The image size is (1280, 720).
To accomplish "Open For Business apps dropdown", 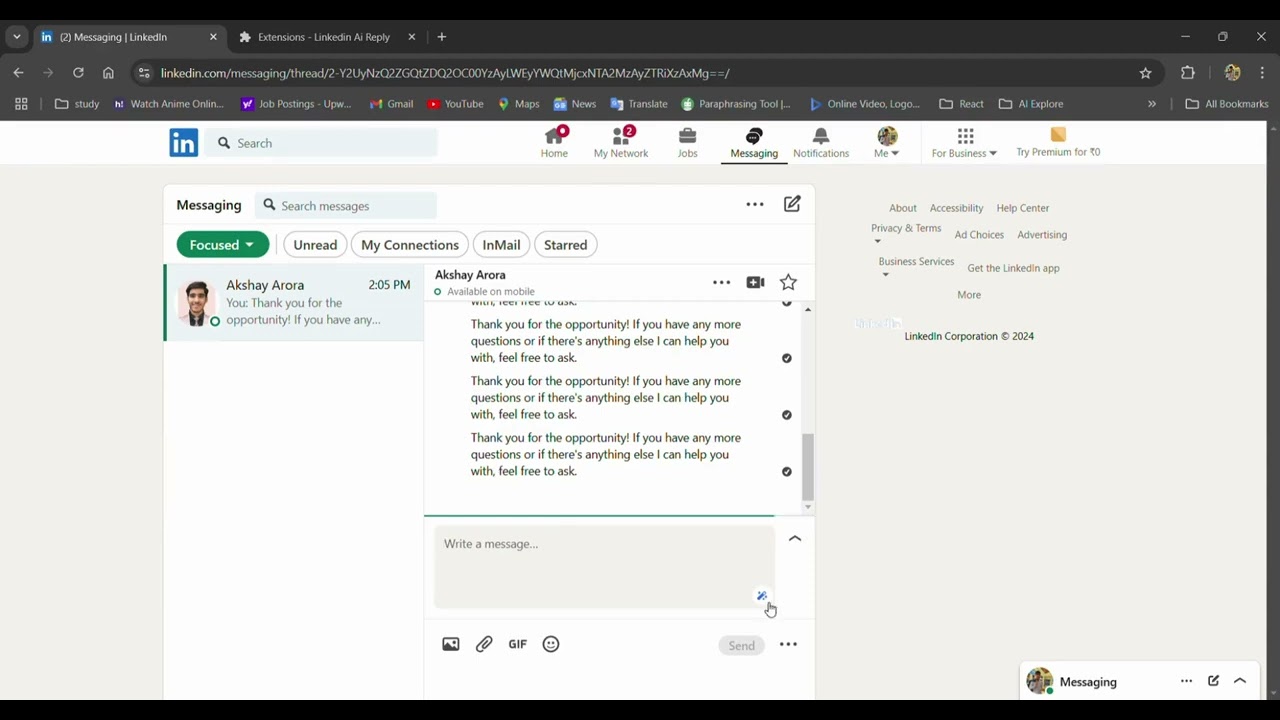I will click(964, 143).
